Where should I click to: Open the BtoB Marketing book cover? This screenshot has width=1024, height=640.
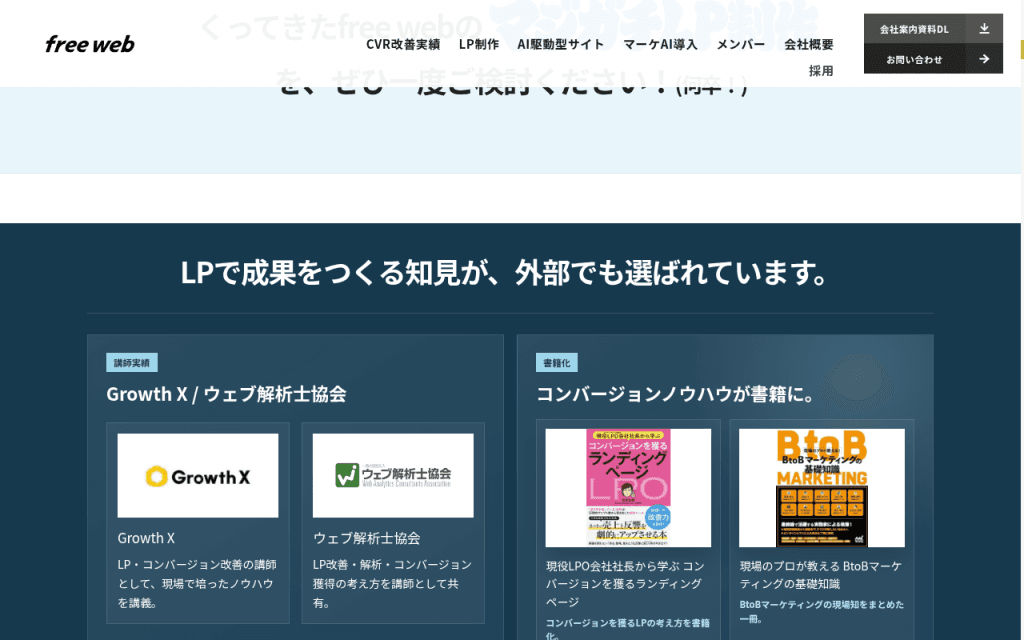click(822, 488)
